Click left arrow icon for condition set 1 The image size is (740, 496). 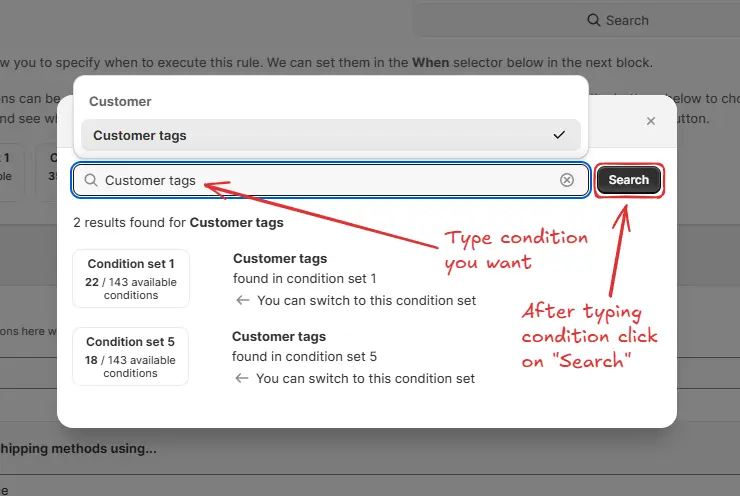241,300
